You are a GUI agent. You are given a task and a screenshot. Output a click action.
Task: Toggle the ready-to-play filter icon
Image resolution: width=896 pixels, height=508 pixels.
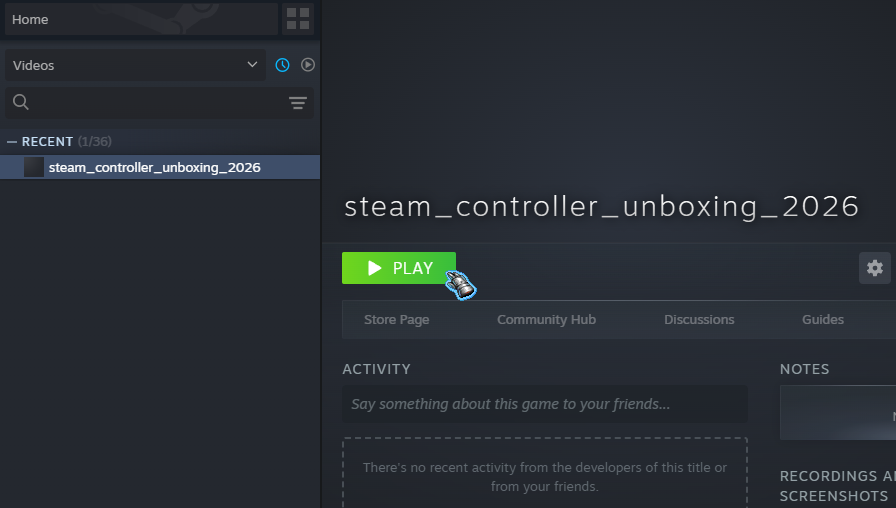[x=308, y=65]
